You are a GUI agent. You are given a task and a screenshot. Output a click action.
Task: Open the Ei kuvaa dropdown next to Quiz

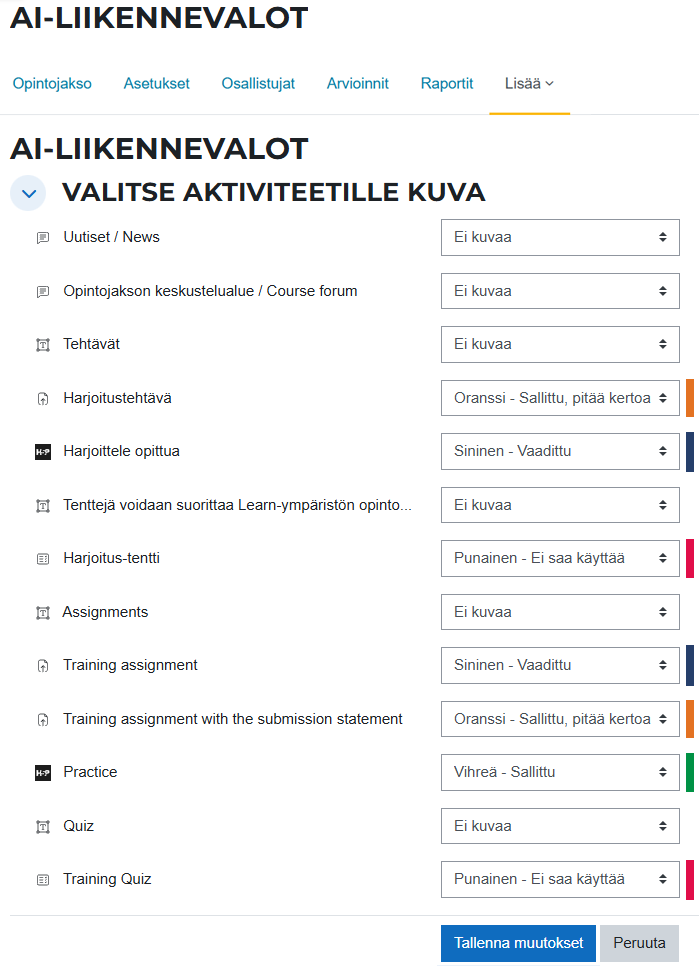click(x=559, y=826)
